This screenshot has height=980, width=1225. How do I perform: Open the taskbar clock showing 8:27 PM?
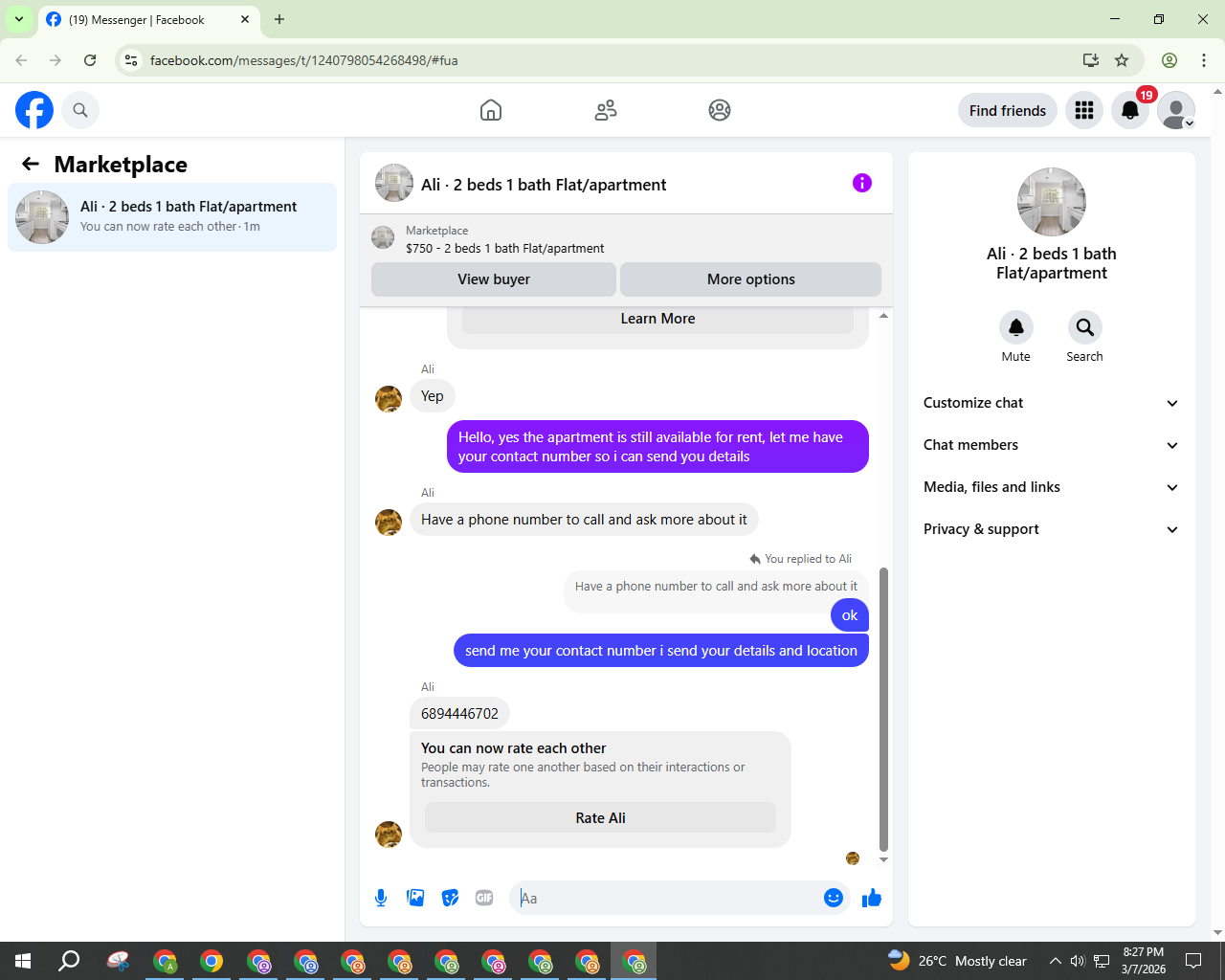point(1144,961)
